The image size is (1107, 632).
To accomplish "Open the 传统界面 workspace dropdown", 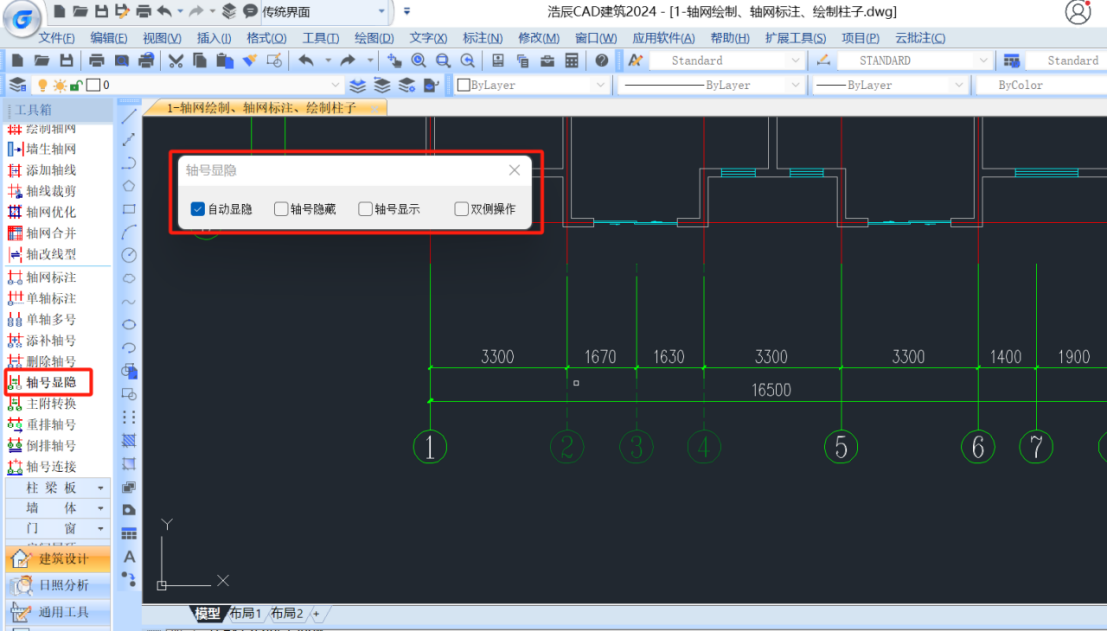I will [382, 12].
